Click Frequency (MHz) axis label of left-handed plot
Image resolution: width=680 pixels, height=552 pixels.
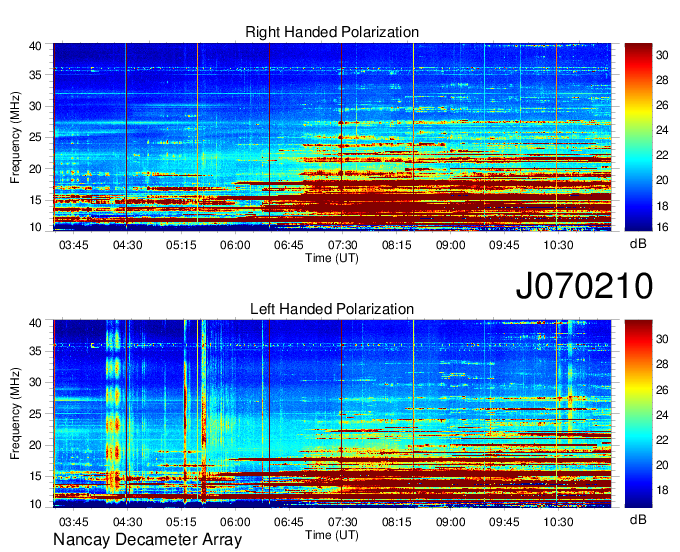click(x=15, y=414)
